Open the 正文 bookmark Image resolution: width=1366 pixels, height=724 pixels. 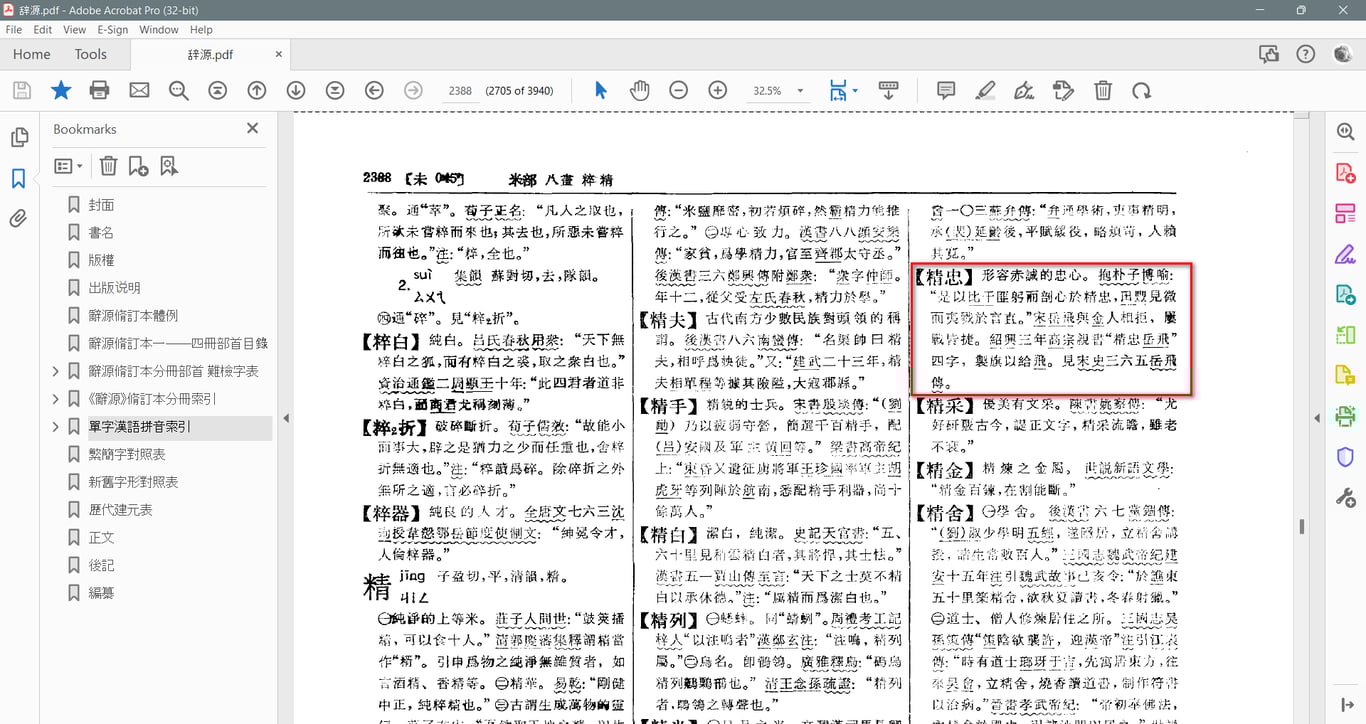tap(101, 537)
